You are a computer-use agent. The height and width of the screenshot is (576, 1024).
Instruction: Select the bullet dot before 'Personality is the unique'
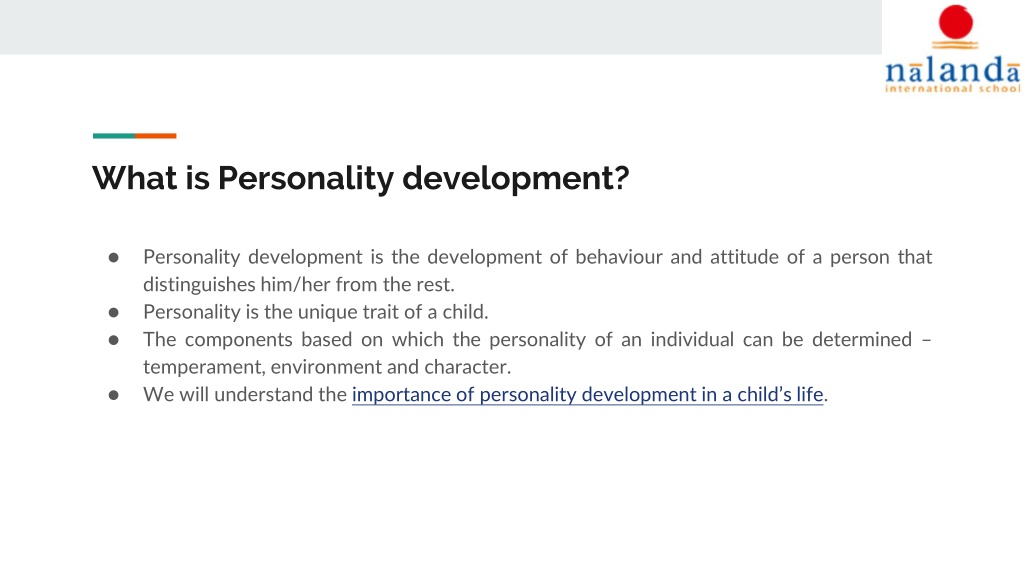114,313
